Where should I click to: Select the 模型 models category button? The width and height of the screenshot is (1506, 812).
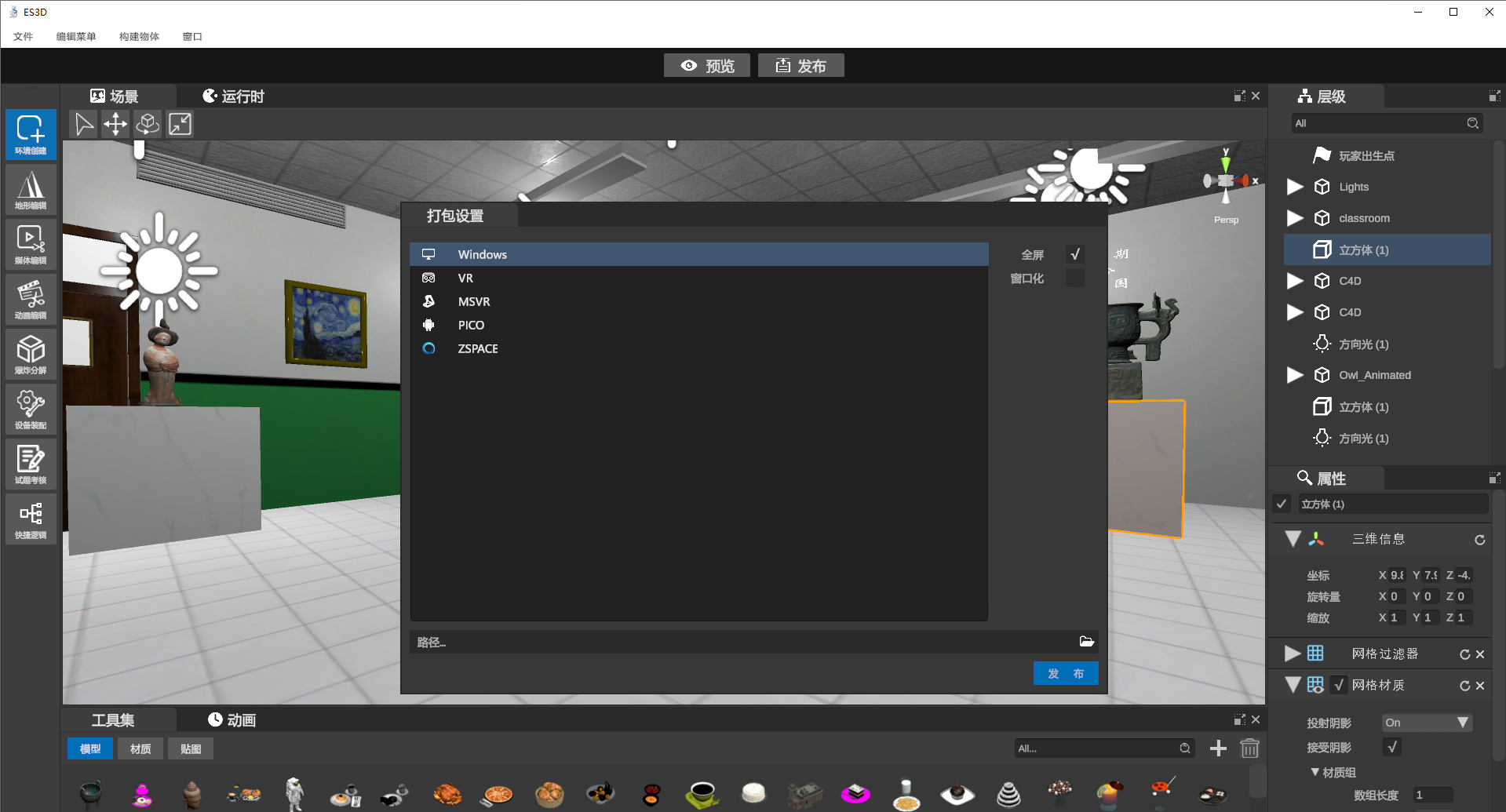(90, 748)
